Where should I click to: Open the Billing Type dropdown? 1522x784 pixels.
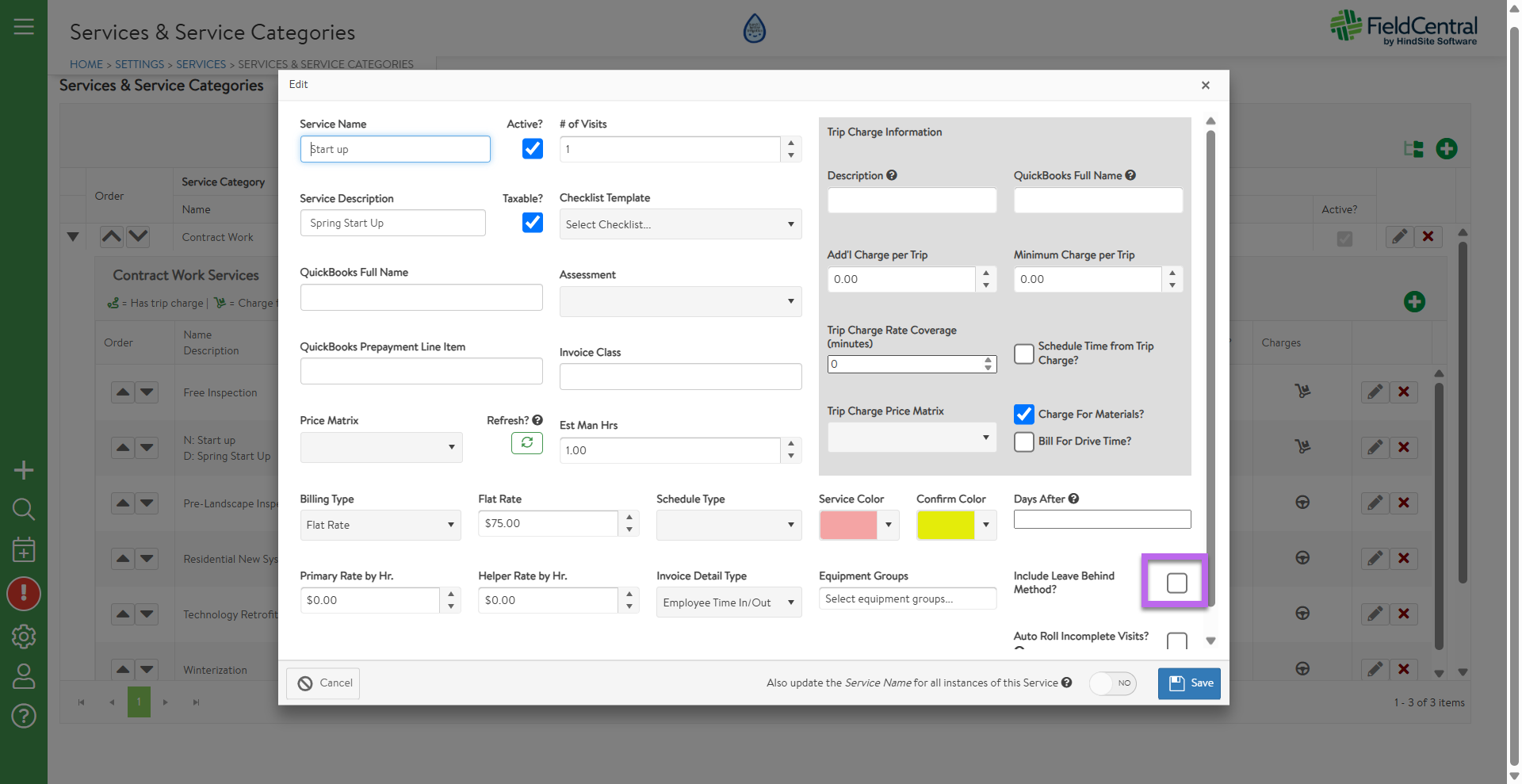pos(380,525)
